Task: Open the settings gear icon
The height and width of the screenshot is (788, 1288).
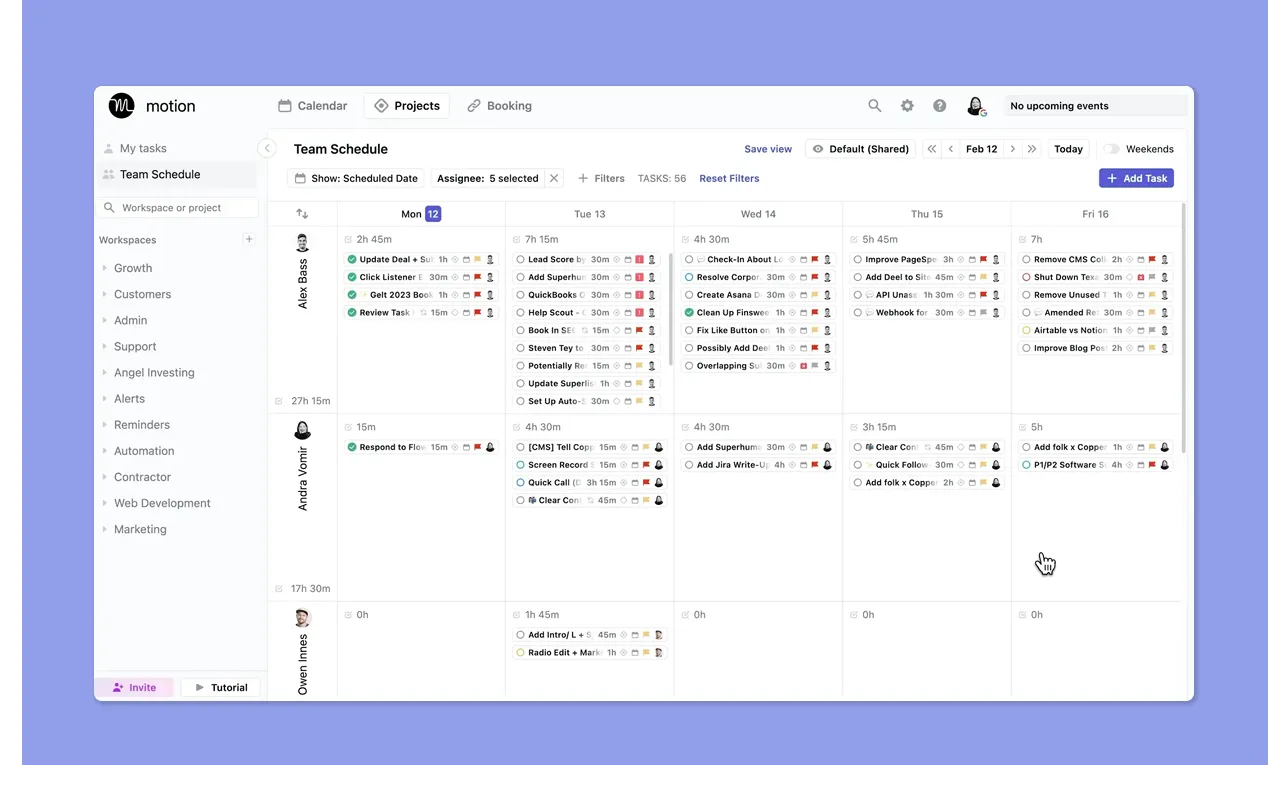Action: 907,105
